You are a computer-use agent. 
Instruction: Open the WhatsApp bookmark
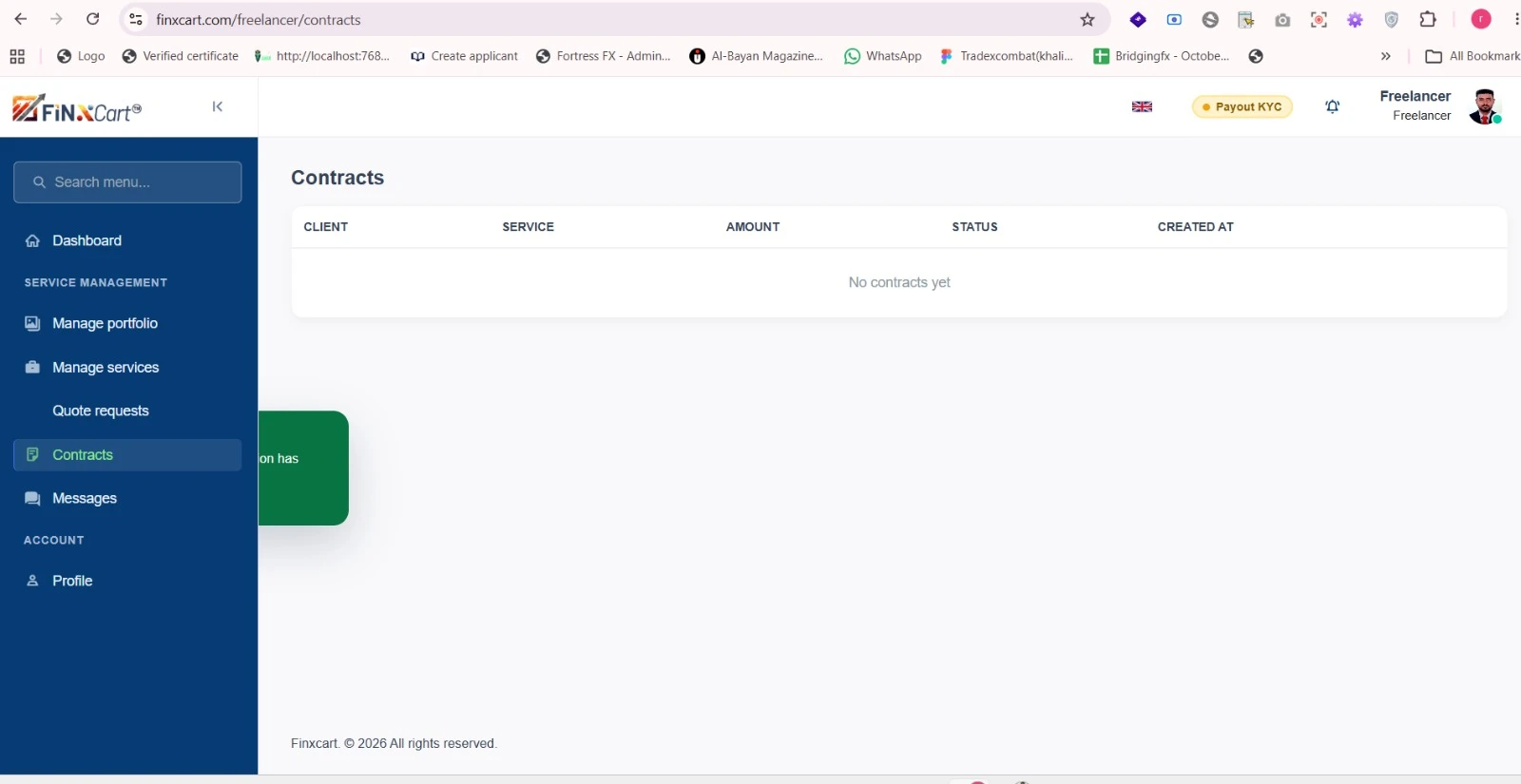click(883, 56)
